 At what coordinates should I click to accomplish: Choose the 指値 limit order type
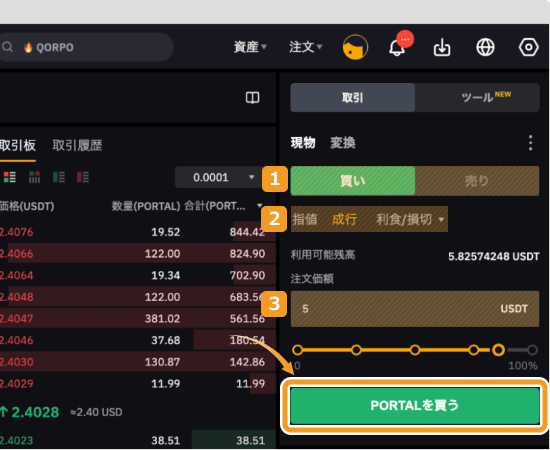pos(305,220)
